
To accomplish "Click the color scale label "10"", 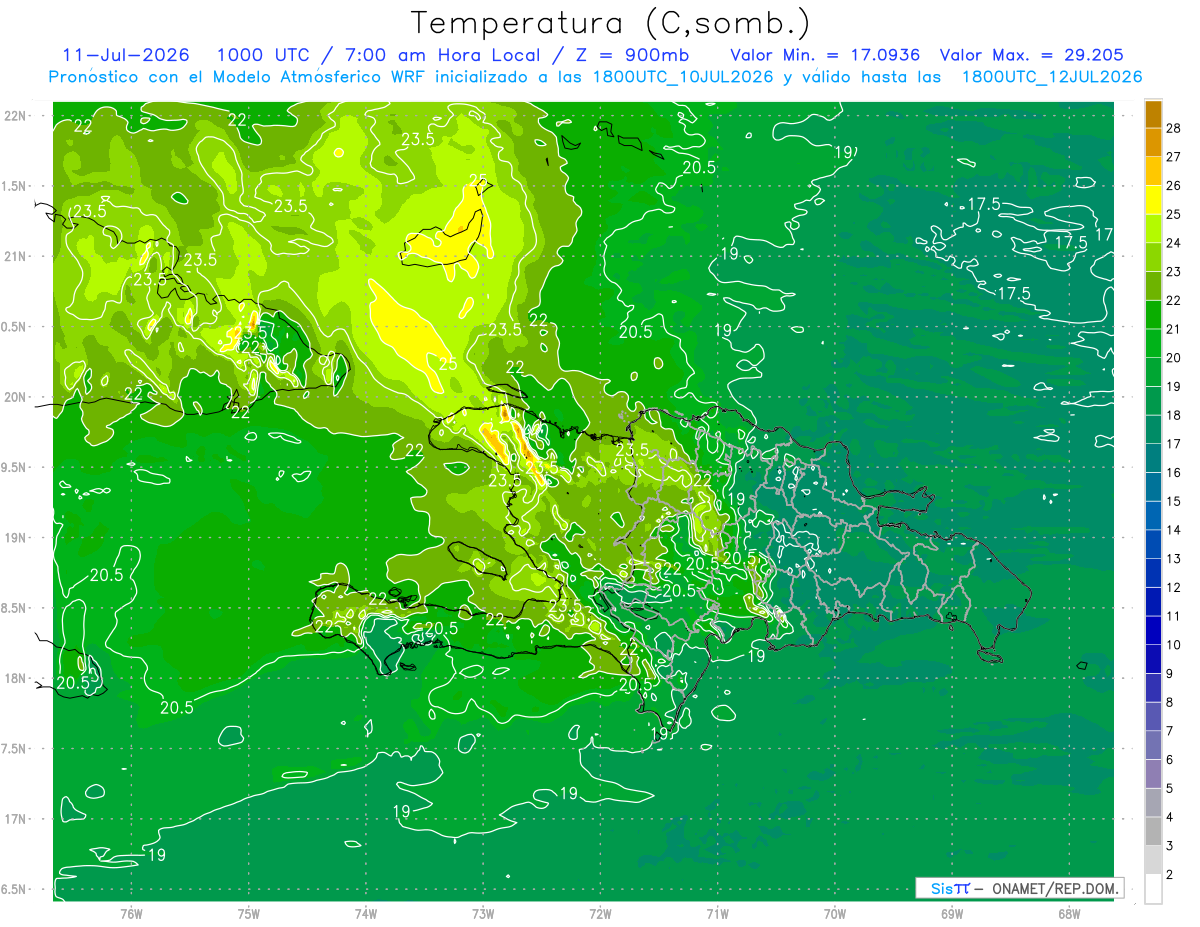I will 1173,645.
